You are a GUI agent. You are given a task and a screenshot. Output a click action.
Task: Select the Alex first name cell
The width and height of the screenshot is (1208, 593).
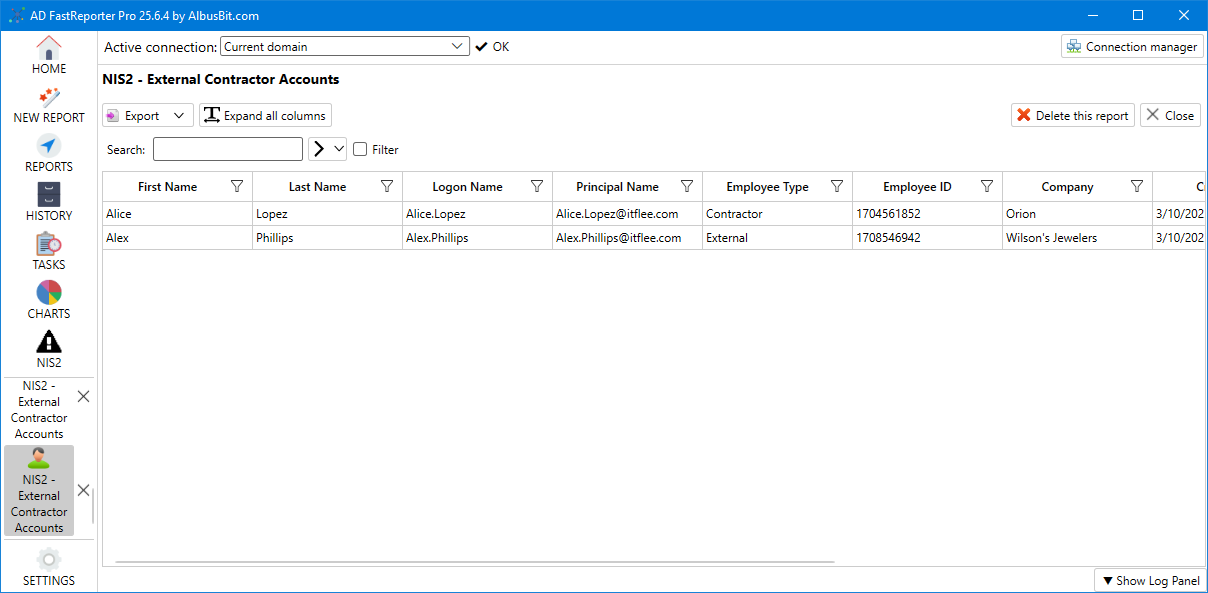[177, 238]
